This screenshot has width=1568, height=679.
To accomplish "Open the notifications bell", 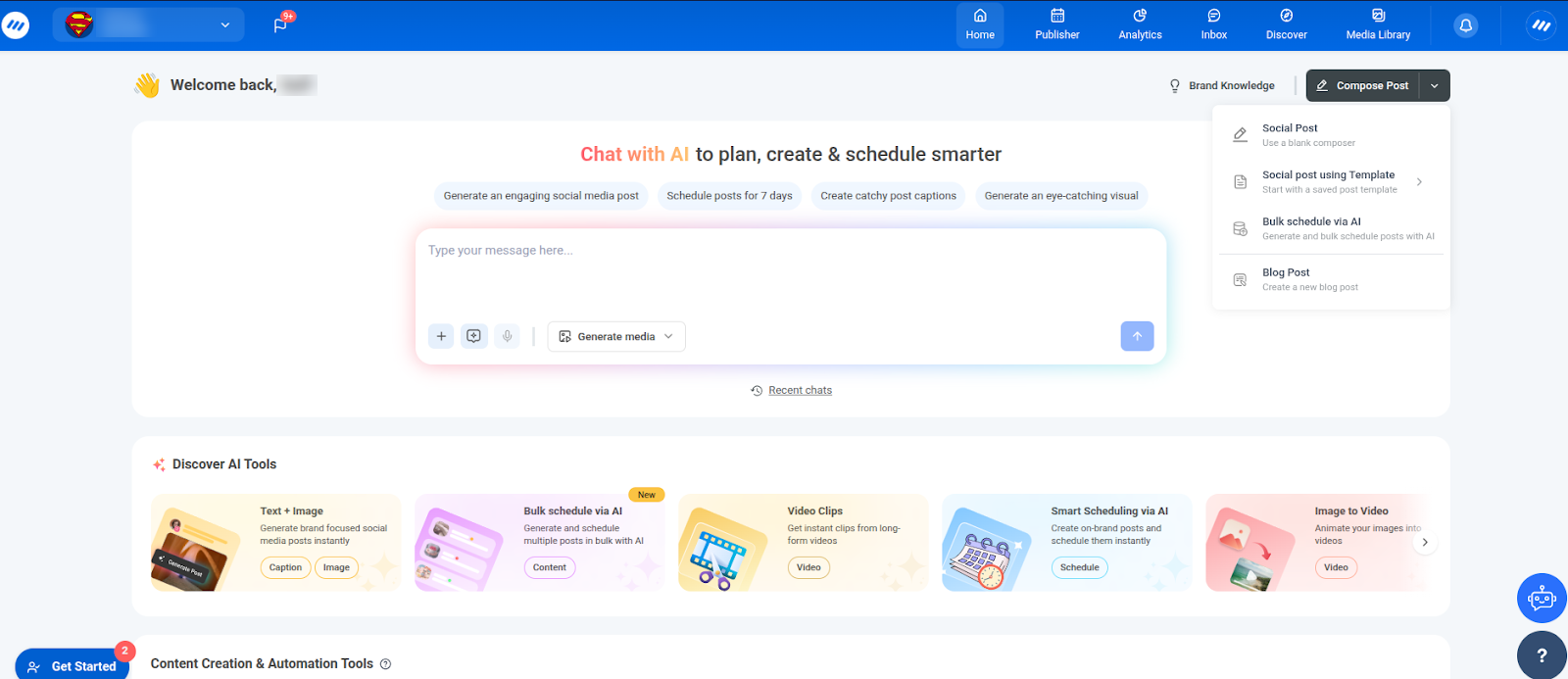I will pyautogui.click(x=1466, y=25).
